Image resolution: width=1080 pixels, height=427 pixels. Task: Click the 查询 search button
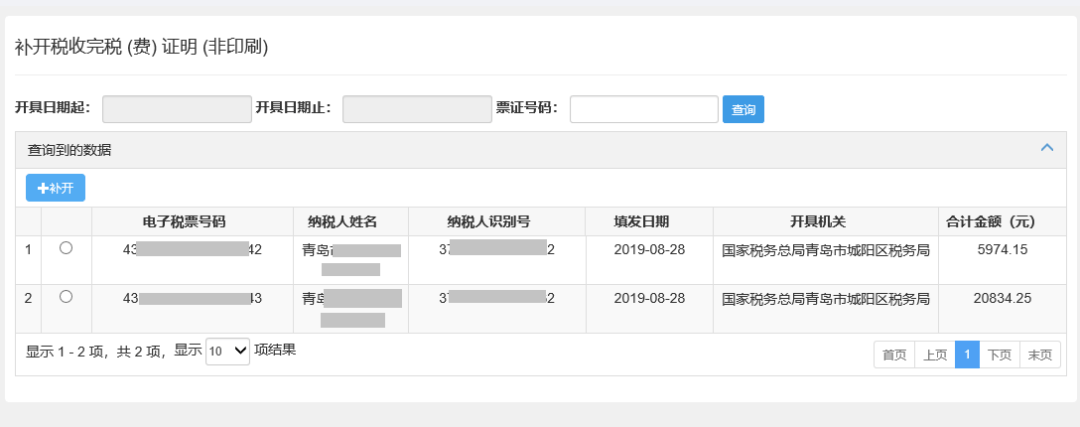[743, 110]
